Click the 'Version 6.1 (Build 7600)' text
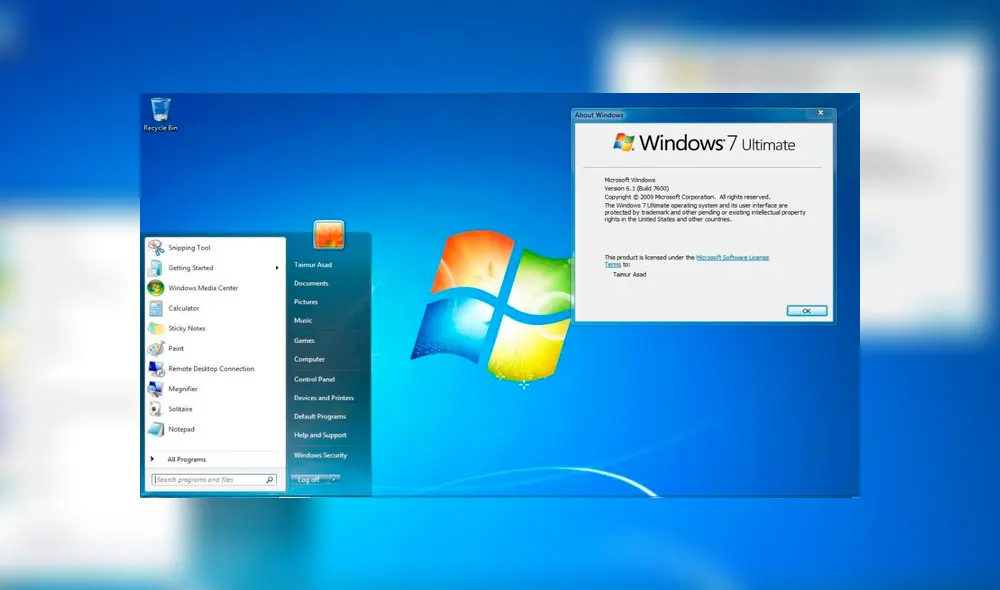 click(x=636, y=188)
